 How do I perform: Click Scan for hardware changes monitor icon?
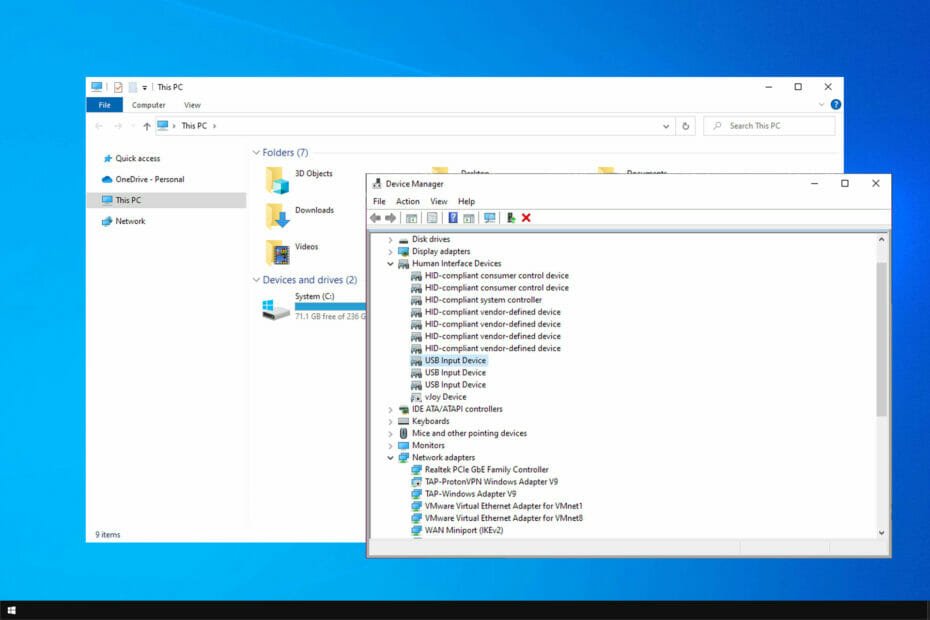click(x=489, y=218)
